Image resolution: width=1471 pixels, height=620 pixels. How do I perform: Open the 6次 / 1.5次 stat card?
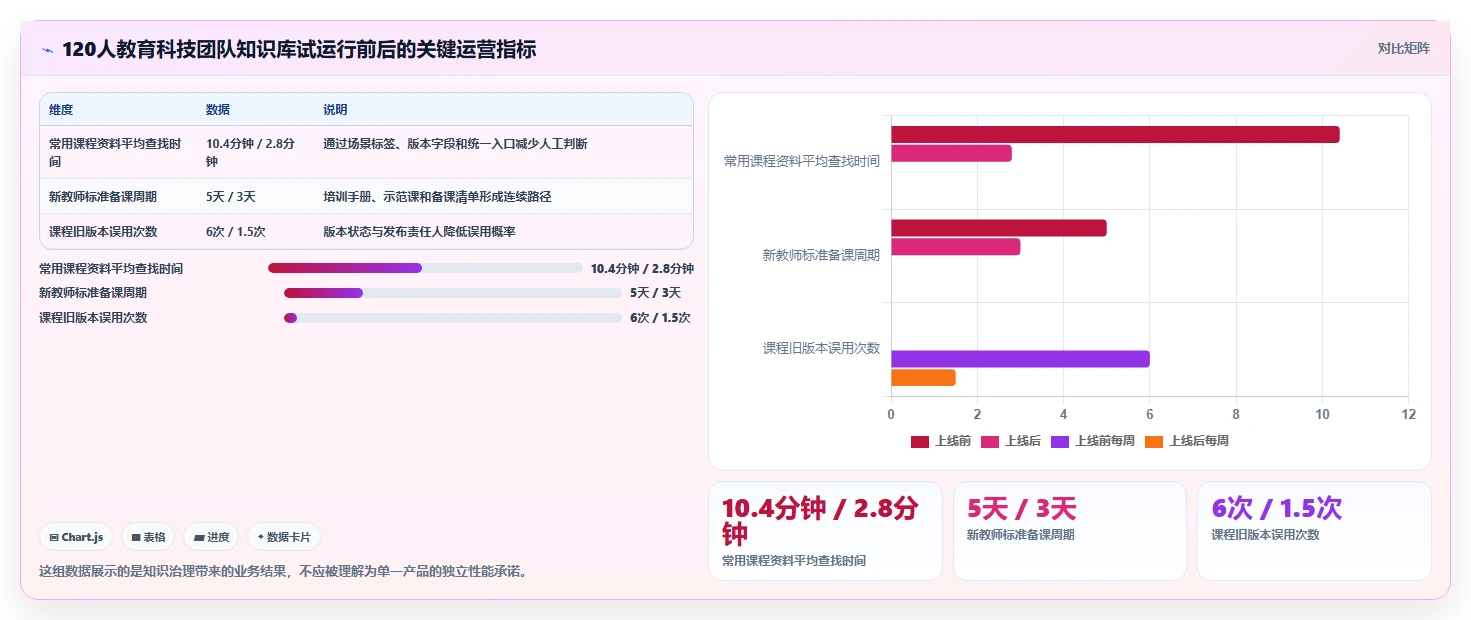(1314, 531)
